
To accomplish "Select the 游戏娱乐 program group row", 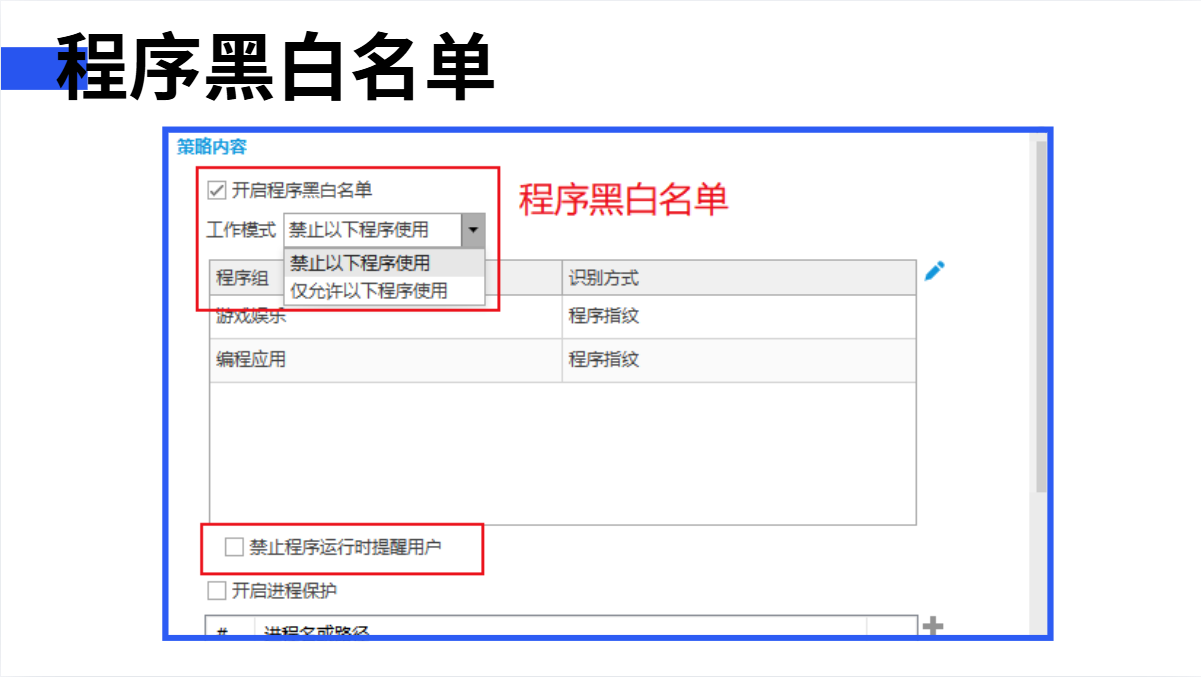I will [385, 318].
